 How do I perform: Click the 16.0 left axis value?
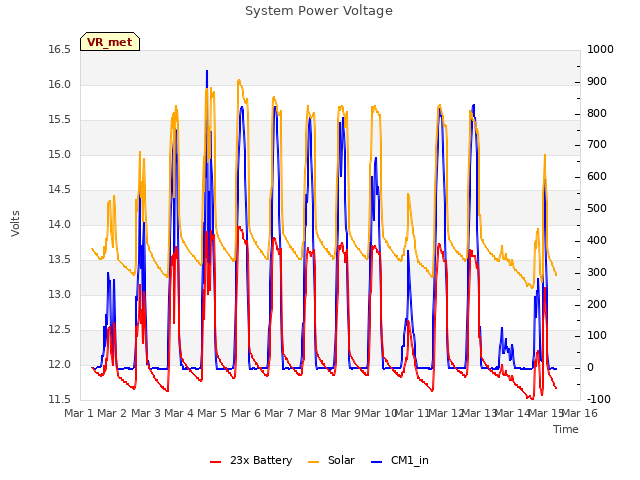point(60,84)
